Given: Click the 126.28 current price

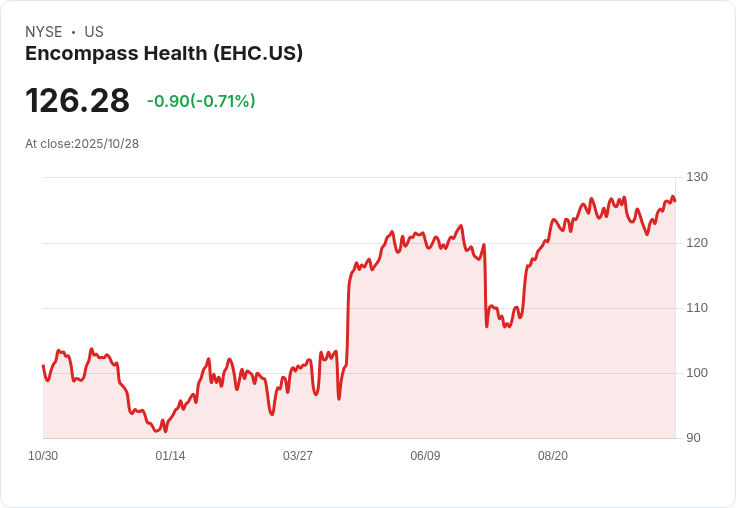Looking at the screenshot, I should pos(77,101).
